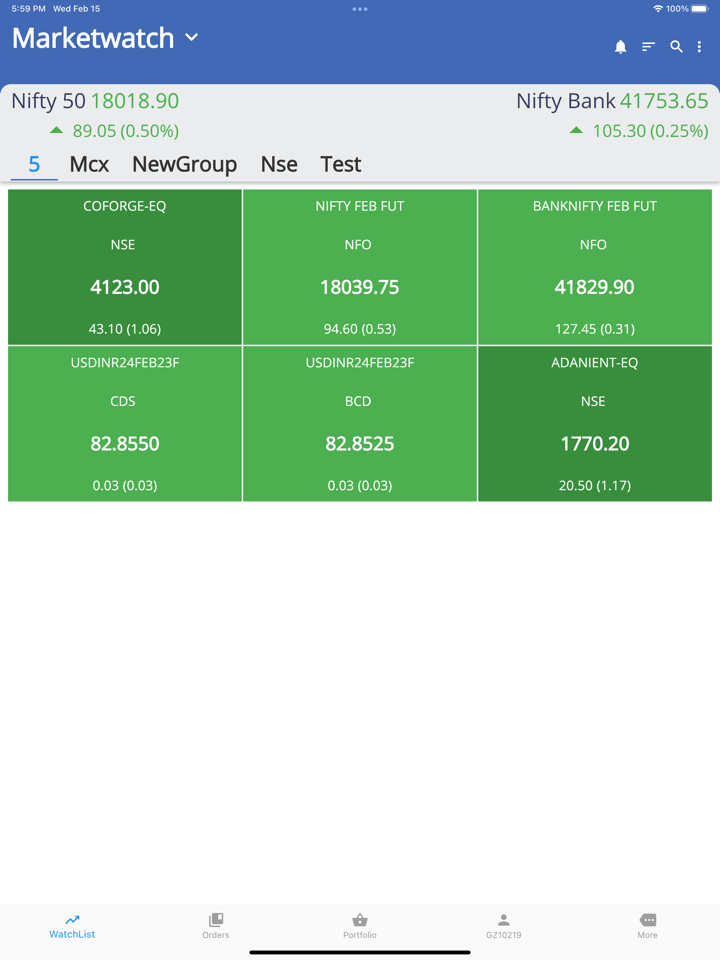Tap the search magnifier icon
This screenshot has height=960, width=720.
[676, 47]
